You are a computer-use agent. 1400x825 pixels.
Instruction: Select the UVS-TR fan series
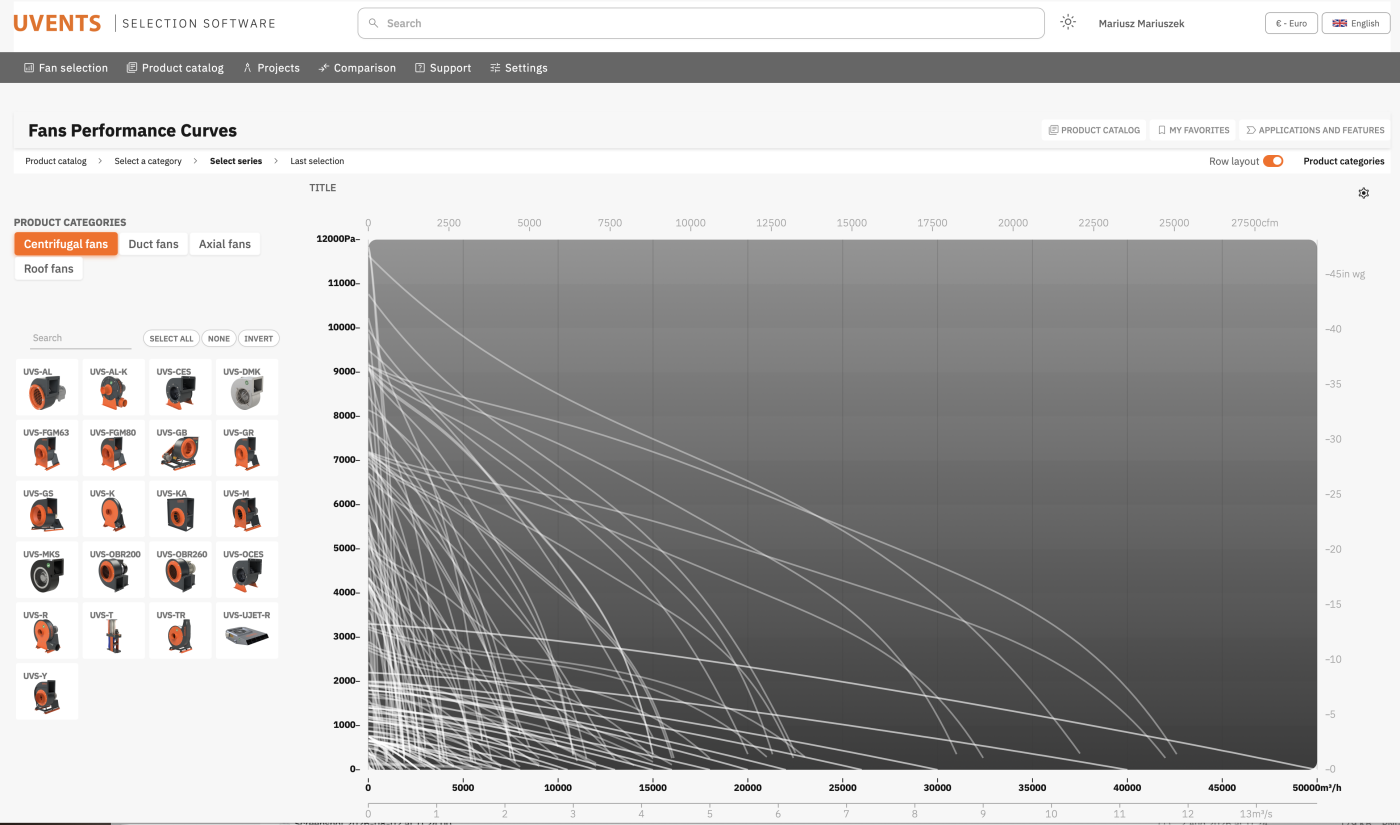pyautogui.click(x=180, y=631)
